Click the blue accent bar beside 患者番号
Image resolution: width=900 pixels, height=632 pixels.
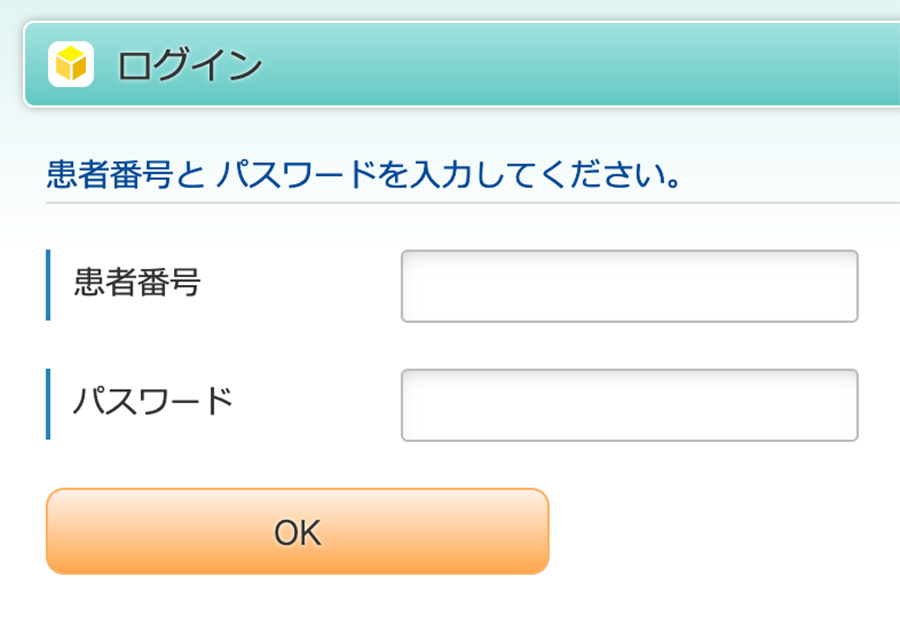point(48,285)
